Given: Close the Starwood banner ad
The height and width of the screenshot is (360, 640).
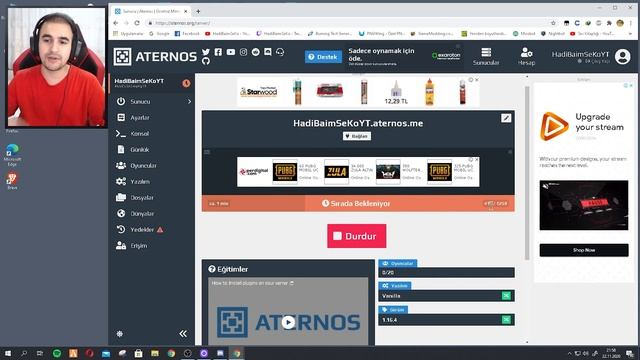Looking at the screenshot, I should click(476, 80).
